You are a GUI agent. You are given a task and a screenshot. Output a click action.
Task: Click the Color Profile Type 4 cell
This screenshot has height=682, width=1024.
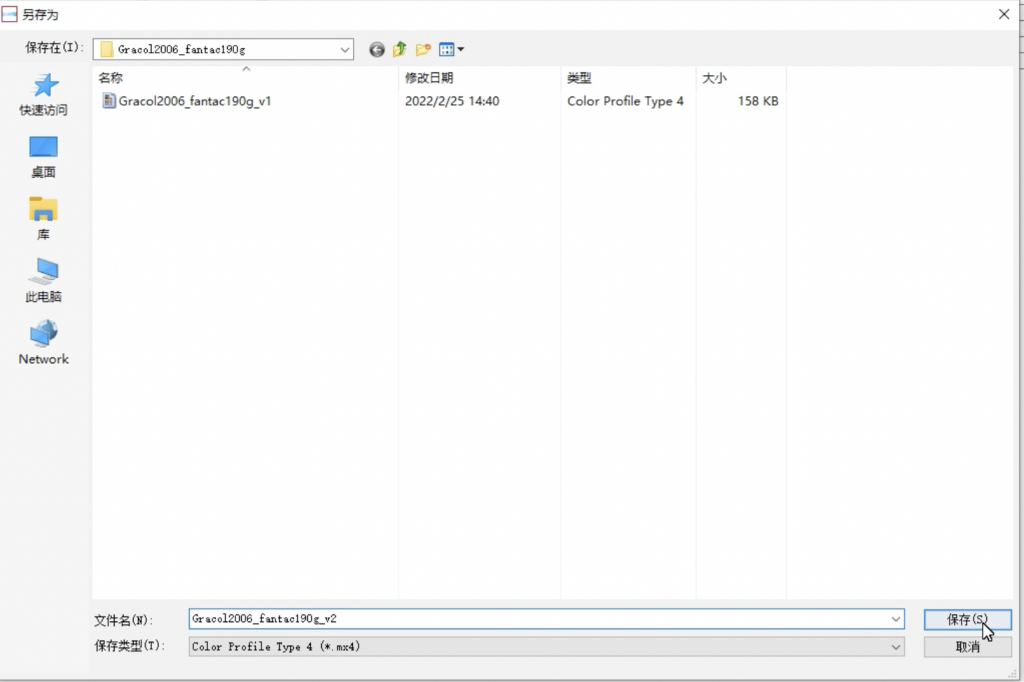click(x=625, y=101)
